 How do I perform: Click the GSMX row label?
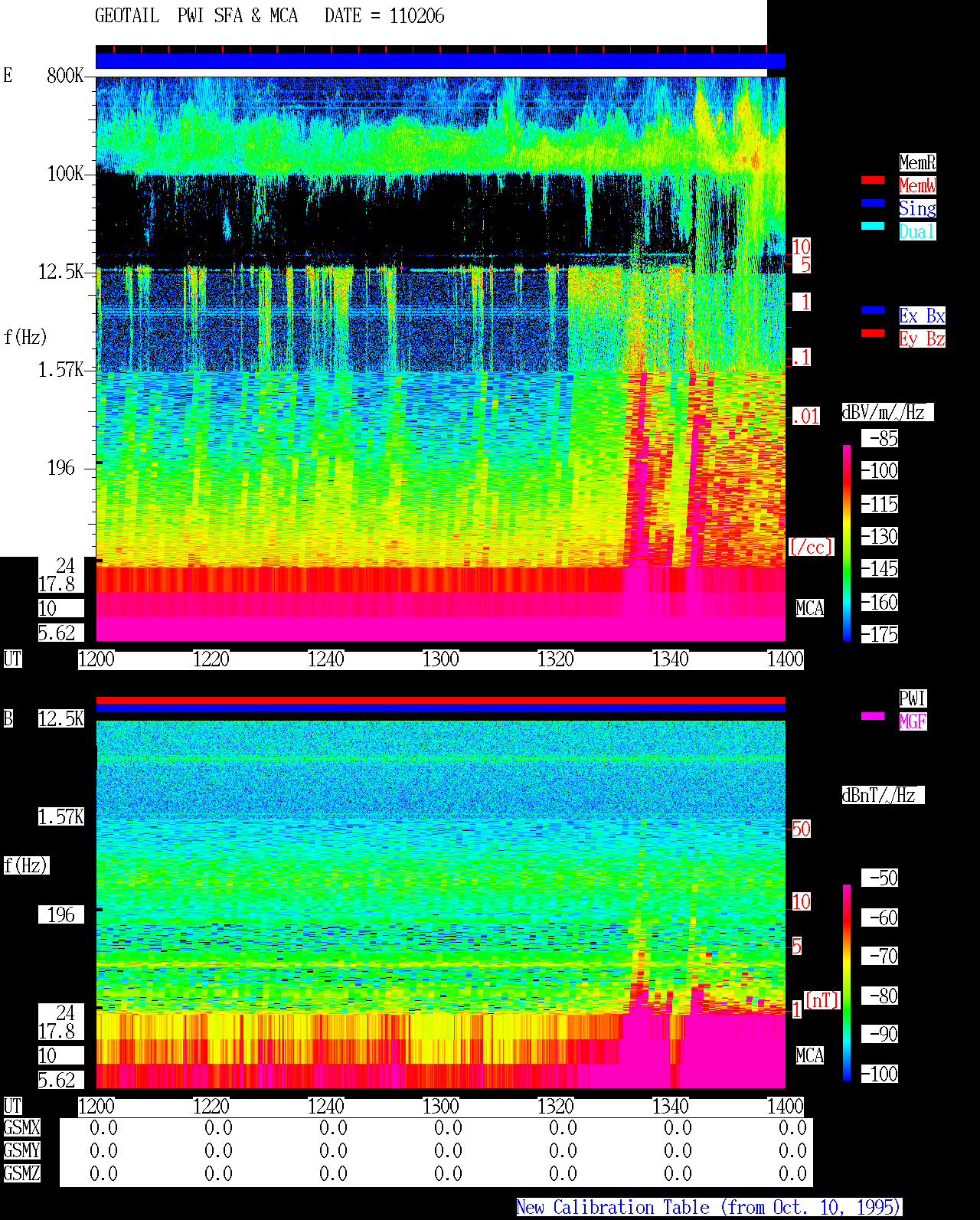21,1127
